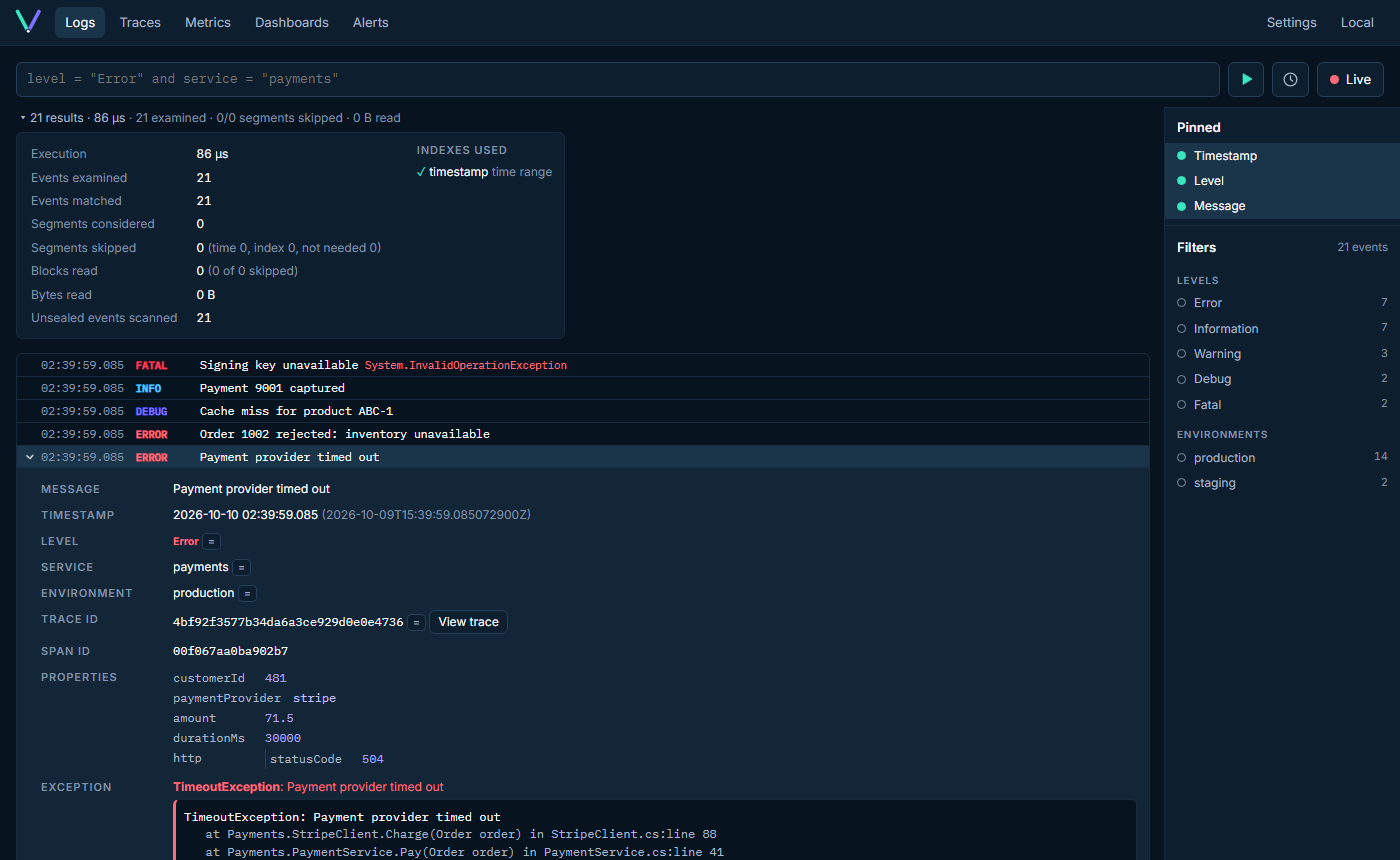Click the durationMs 30000 value
This screenshot has height=860, width=1400.
[x=283, y=738]
